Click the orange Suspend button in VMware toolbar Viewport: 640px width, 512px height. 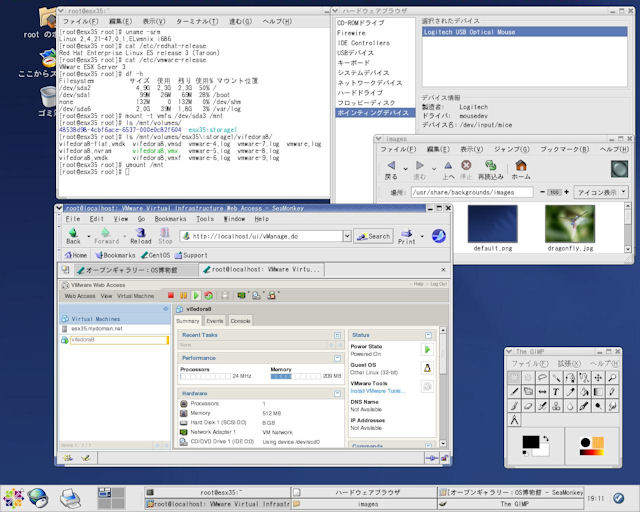click(x=184, y=295)
